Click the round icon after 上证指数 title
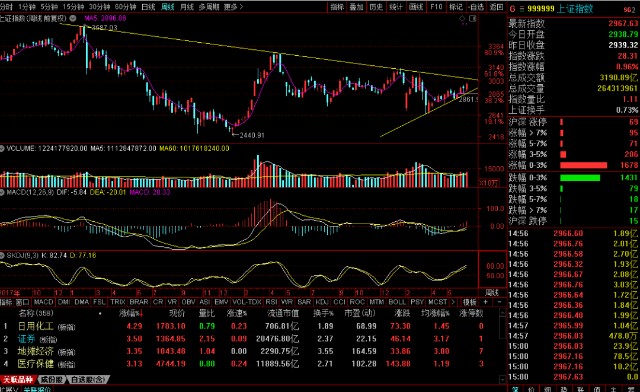640x392 pixels. pos(73,18)
